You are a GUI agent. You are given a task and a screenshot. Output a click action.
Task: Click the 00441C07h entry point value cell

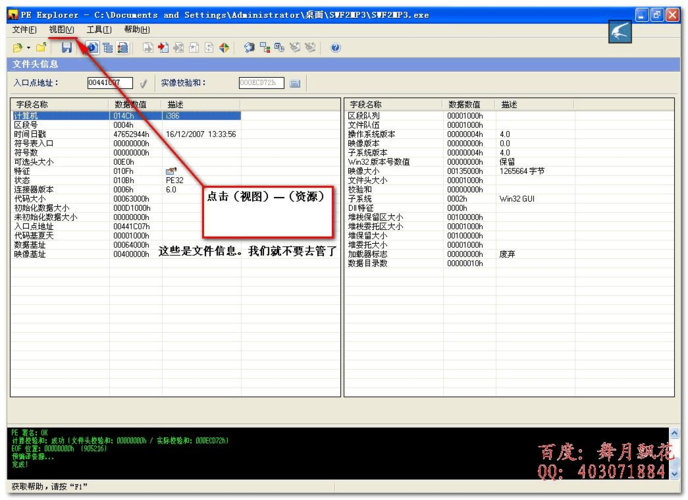(132, 226)
